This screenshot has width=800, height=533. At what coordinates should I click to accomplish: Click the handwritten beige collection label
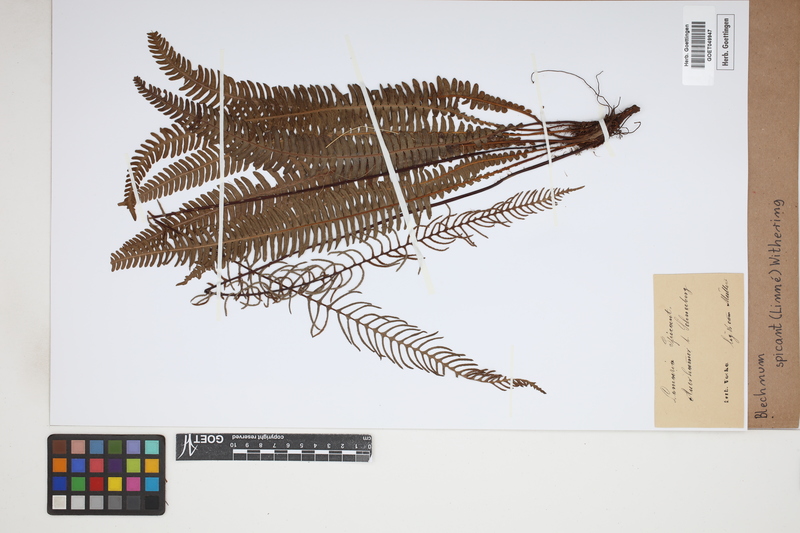tap(699, 349)
